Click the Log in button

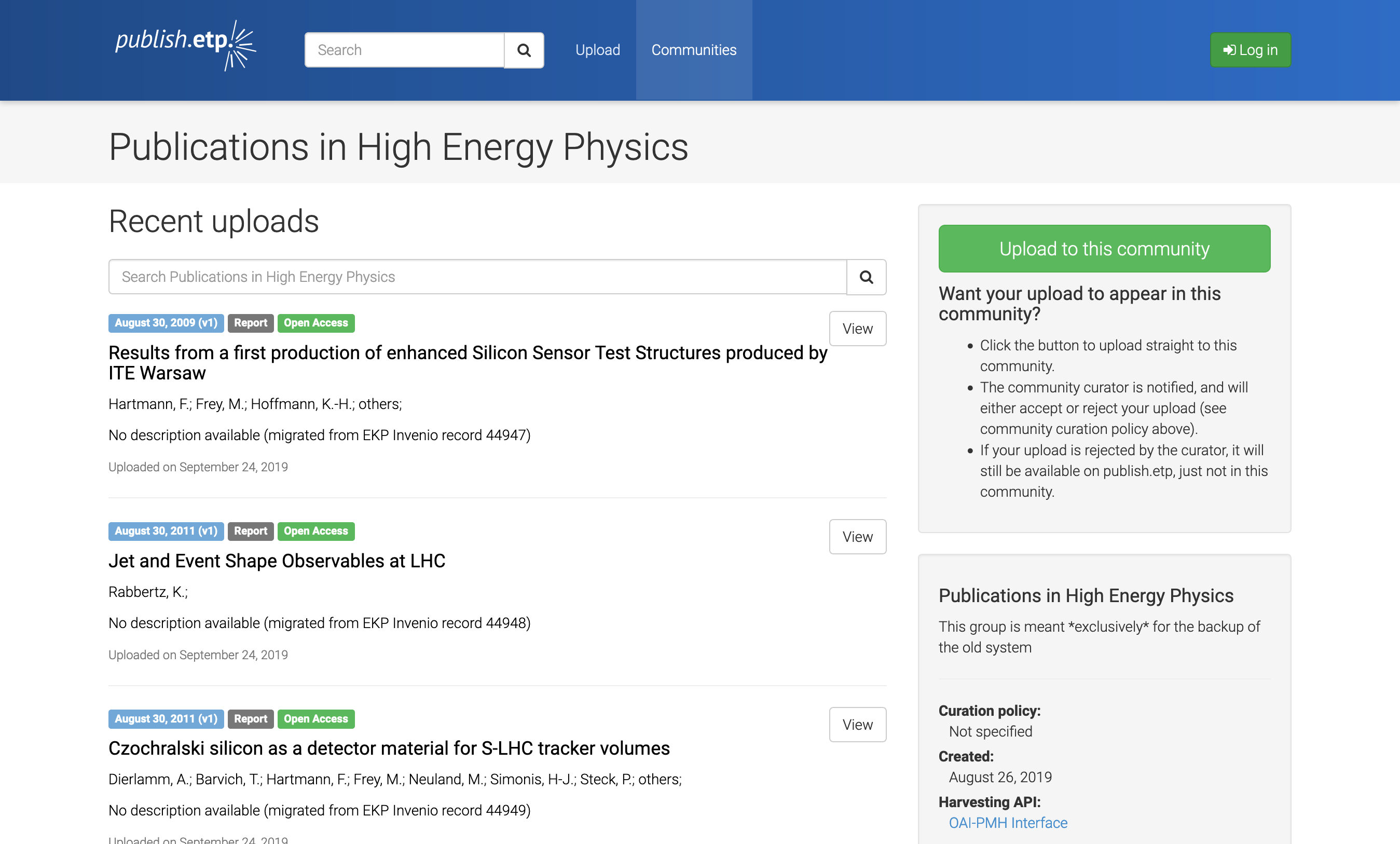pyautogui.click(x=1250, y=50)
